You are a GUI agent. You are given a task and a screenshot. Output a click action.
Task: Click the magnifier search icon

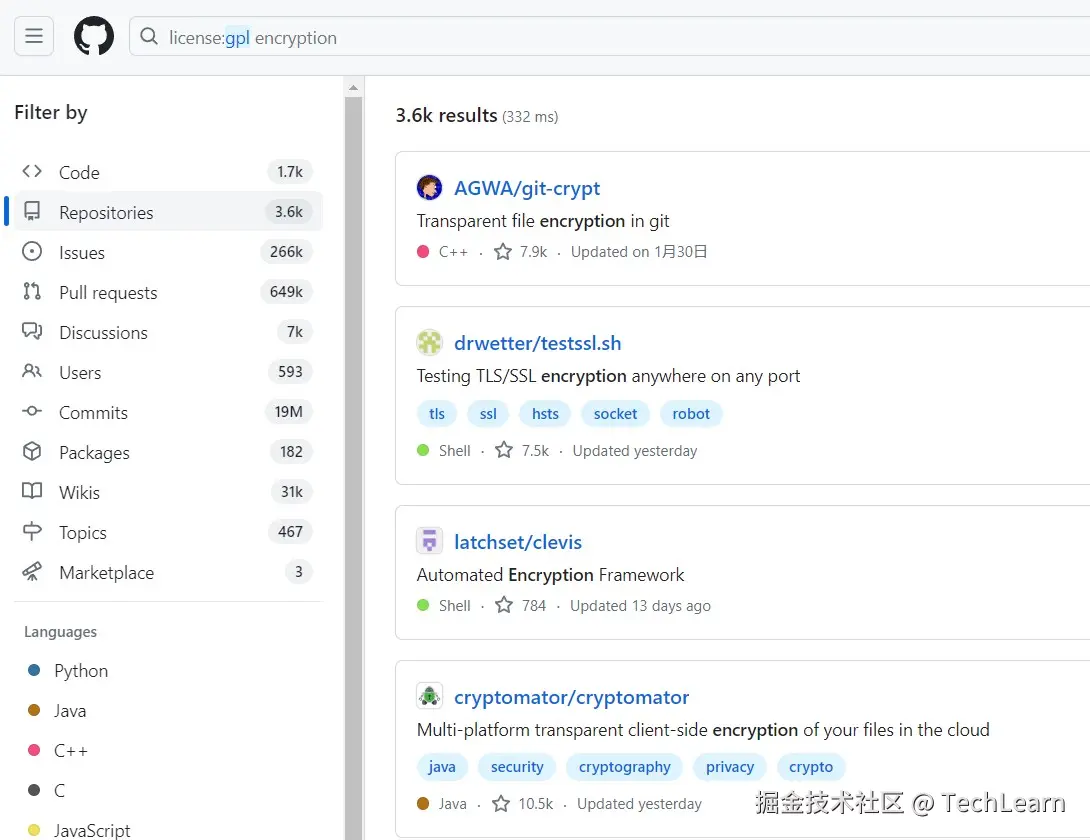pos(149,36)
